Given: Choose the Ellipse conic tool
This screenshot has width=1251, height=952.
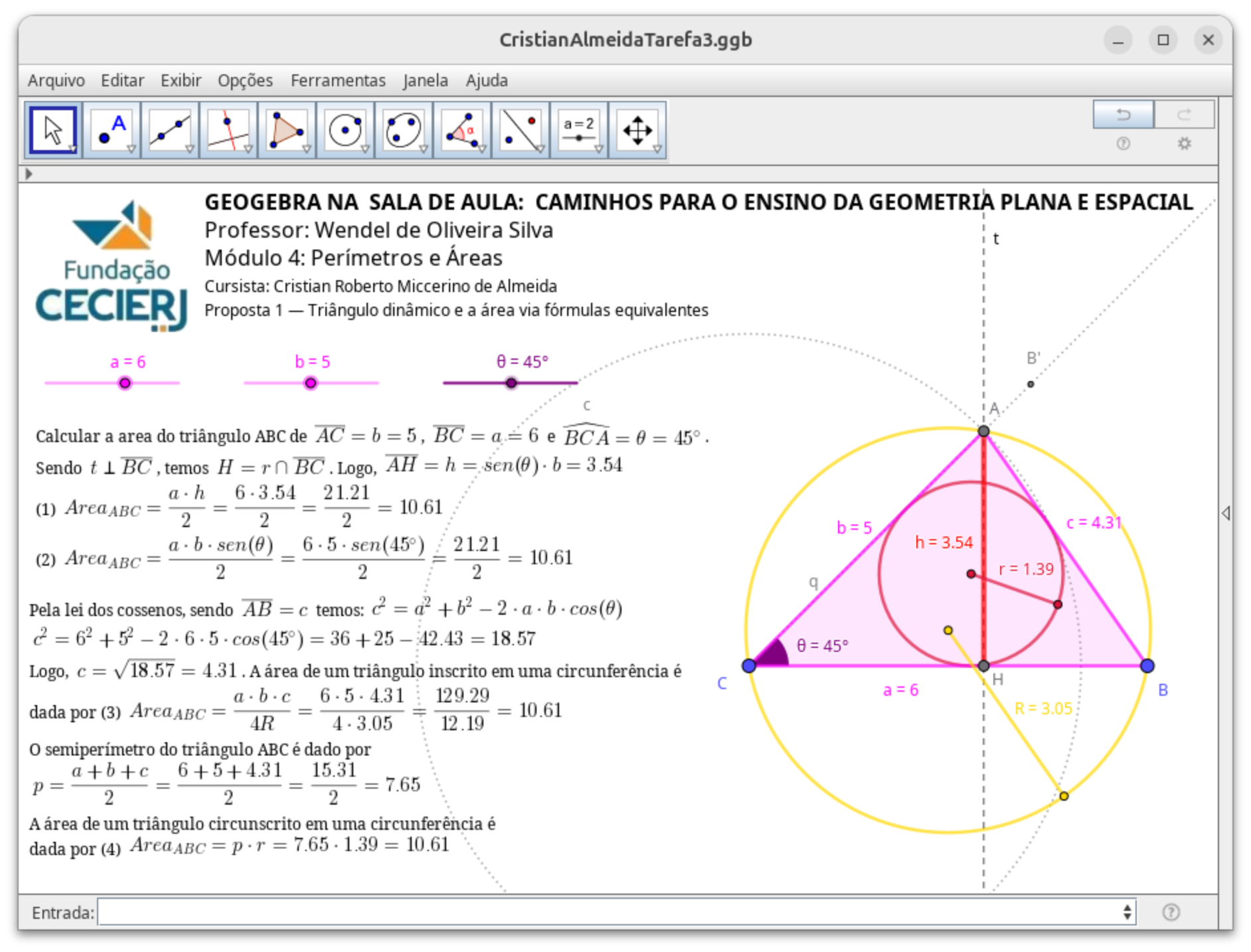Looking at the screenshot, I should tap(404, 130).
